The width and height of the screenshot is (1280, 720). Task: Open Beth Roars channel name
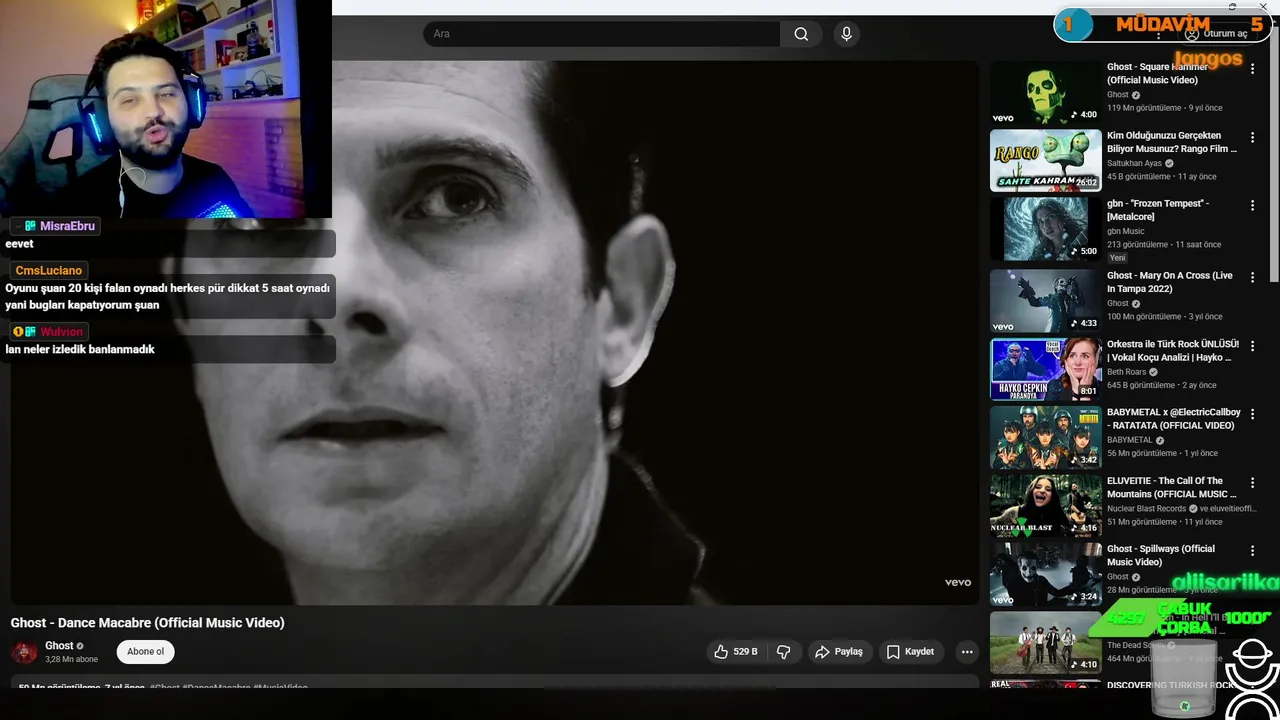[1127, 372]
